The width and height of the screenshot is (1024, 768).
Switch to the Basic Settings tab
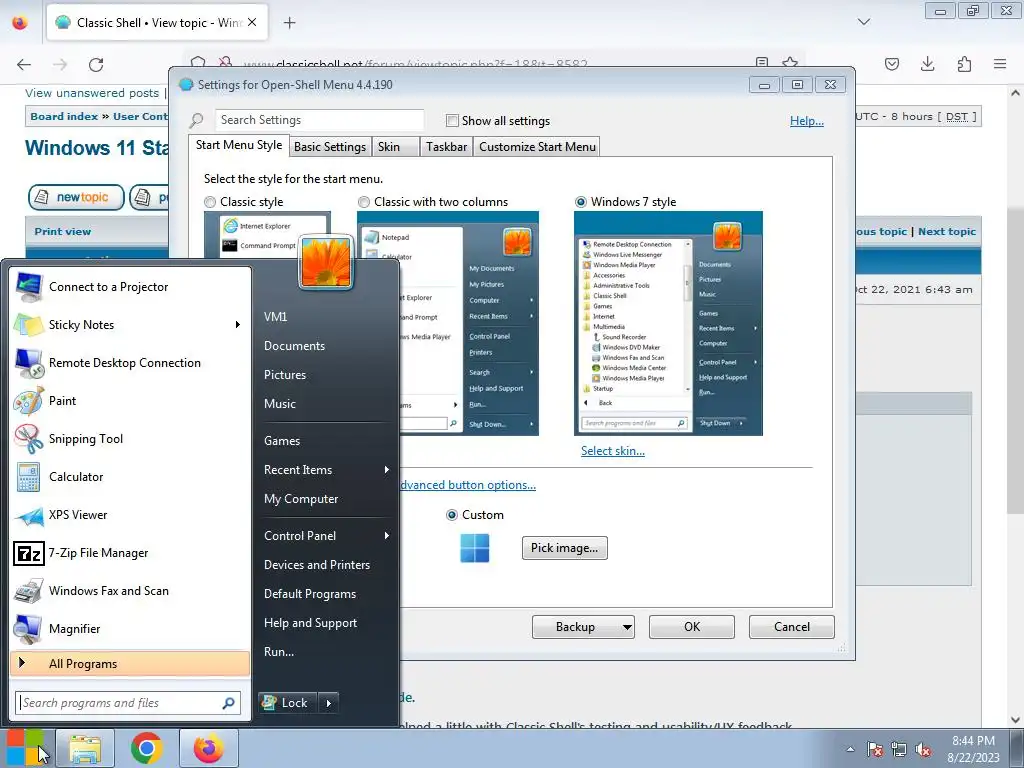(330, 147)
